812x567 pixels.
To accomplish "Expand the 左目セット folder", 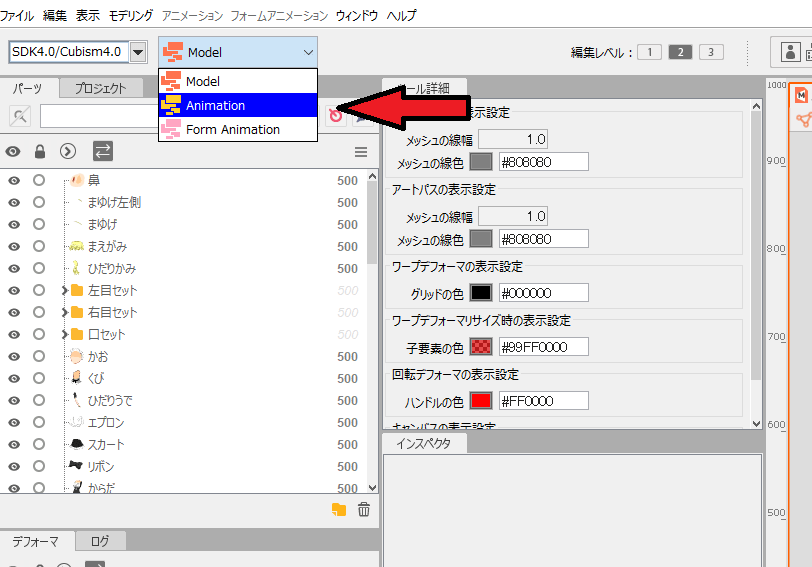I will click(x=65, y=290).
